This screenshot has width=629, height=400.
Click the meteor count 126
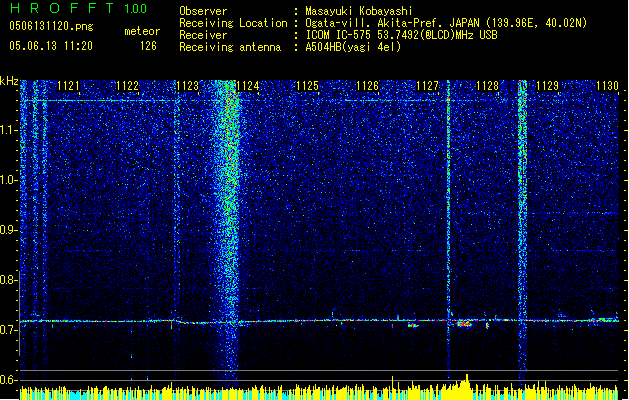pyautogui.click(x=148, y=46)
